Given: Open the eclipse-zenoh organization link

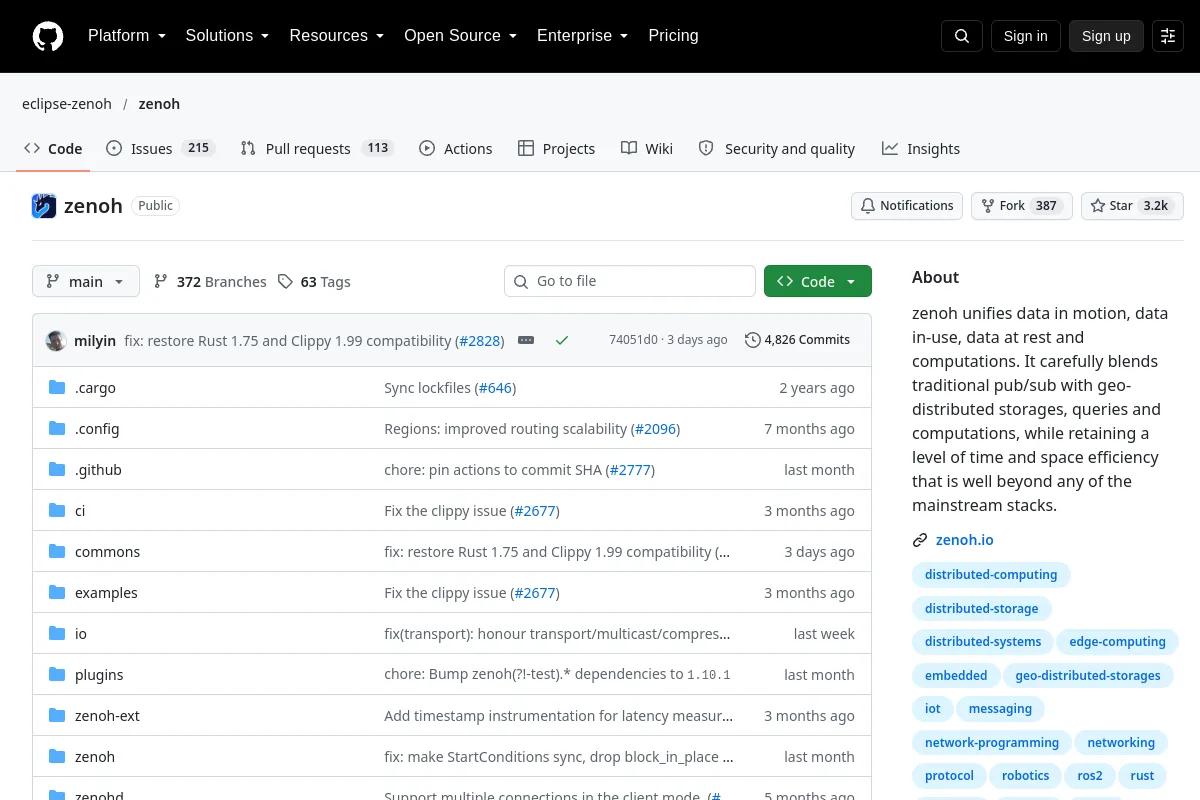Looking at the screenshot, I should point(67,104).
